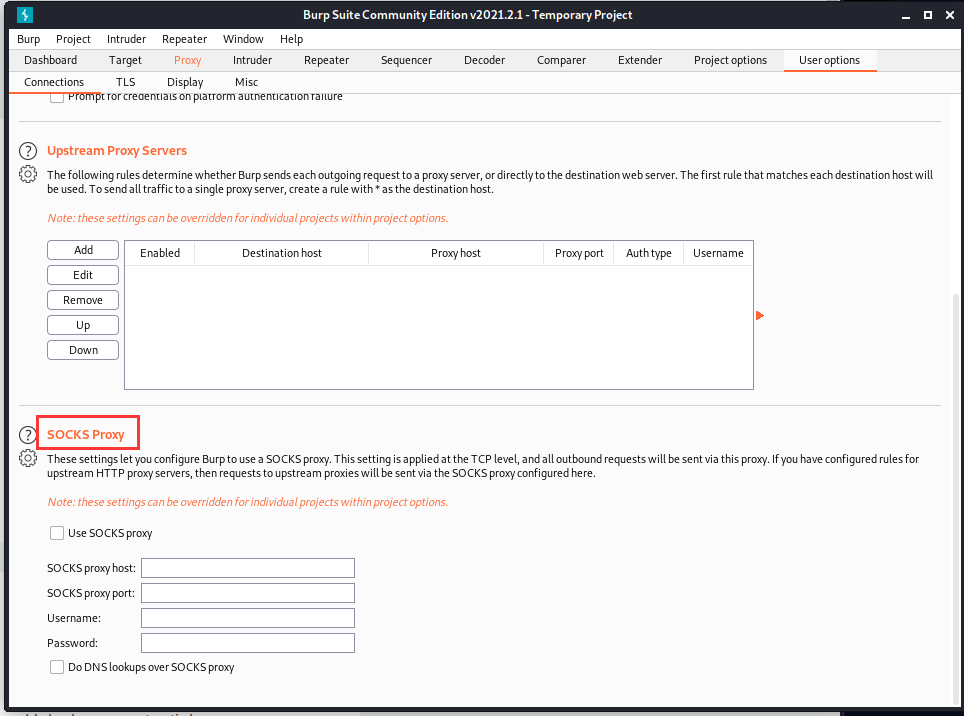Switch to the Proxy tab
Image resolution: width=964 pixels, height=716 pixels.
coord(188,60)
